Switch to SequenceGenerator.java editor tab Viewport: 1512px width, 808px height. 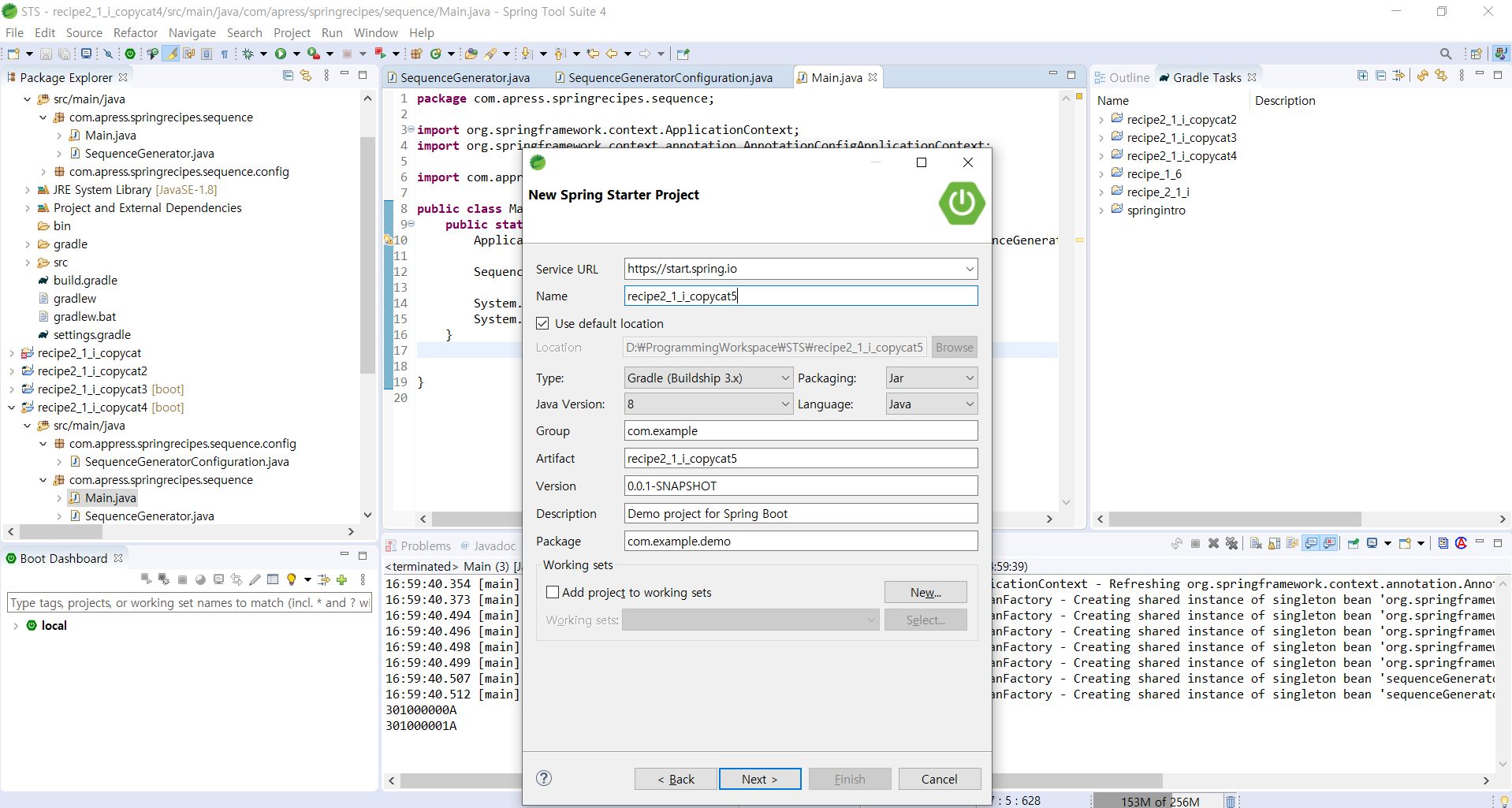[x=458, y=77]
